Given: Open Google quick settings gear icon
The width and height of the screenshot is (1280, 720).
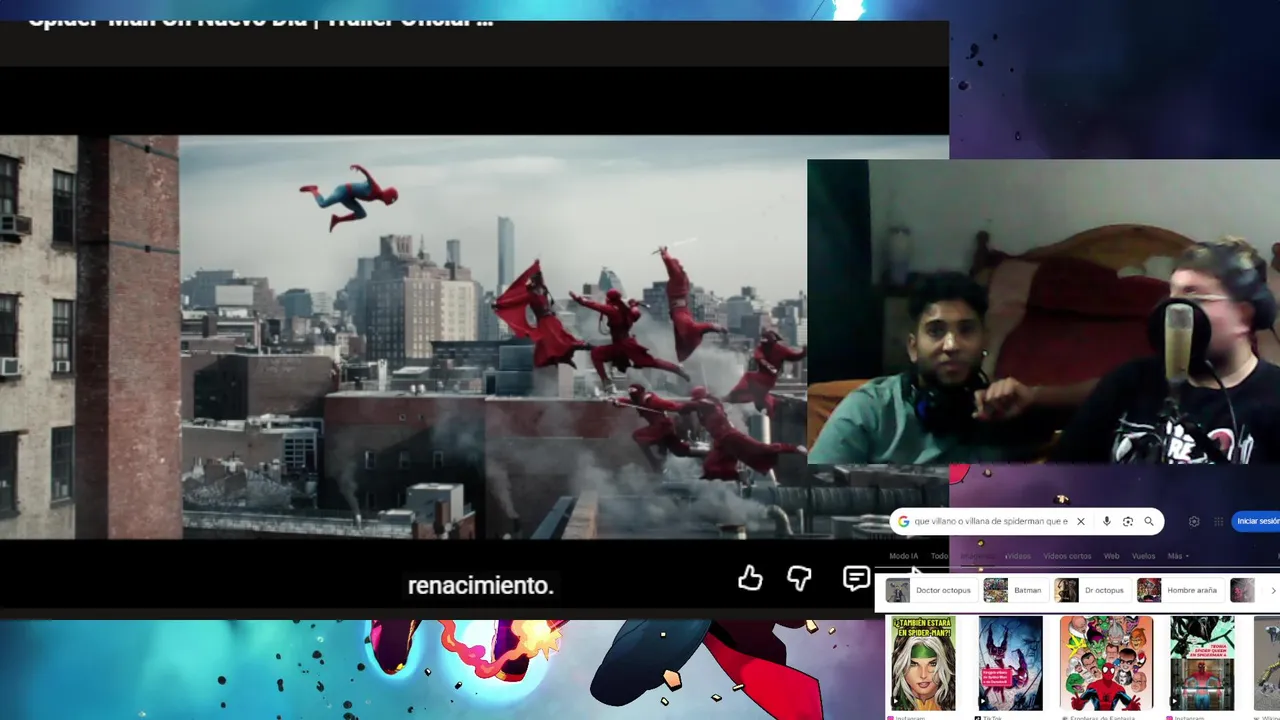Looking at the screenshot, I should pyautogui.click(x=1194, y=521).
